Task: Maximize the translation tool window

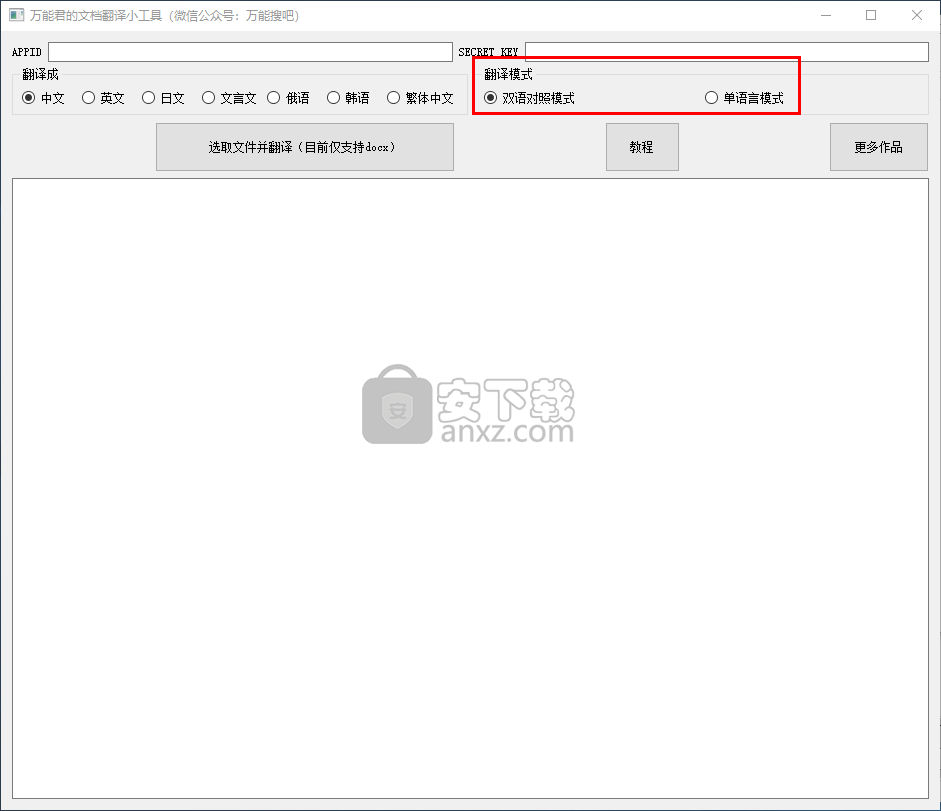Action: (x=871, y=15)
